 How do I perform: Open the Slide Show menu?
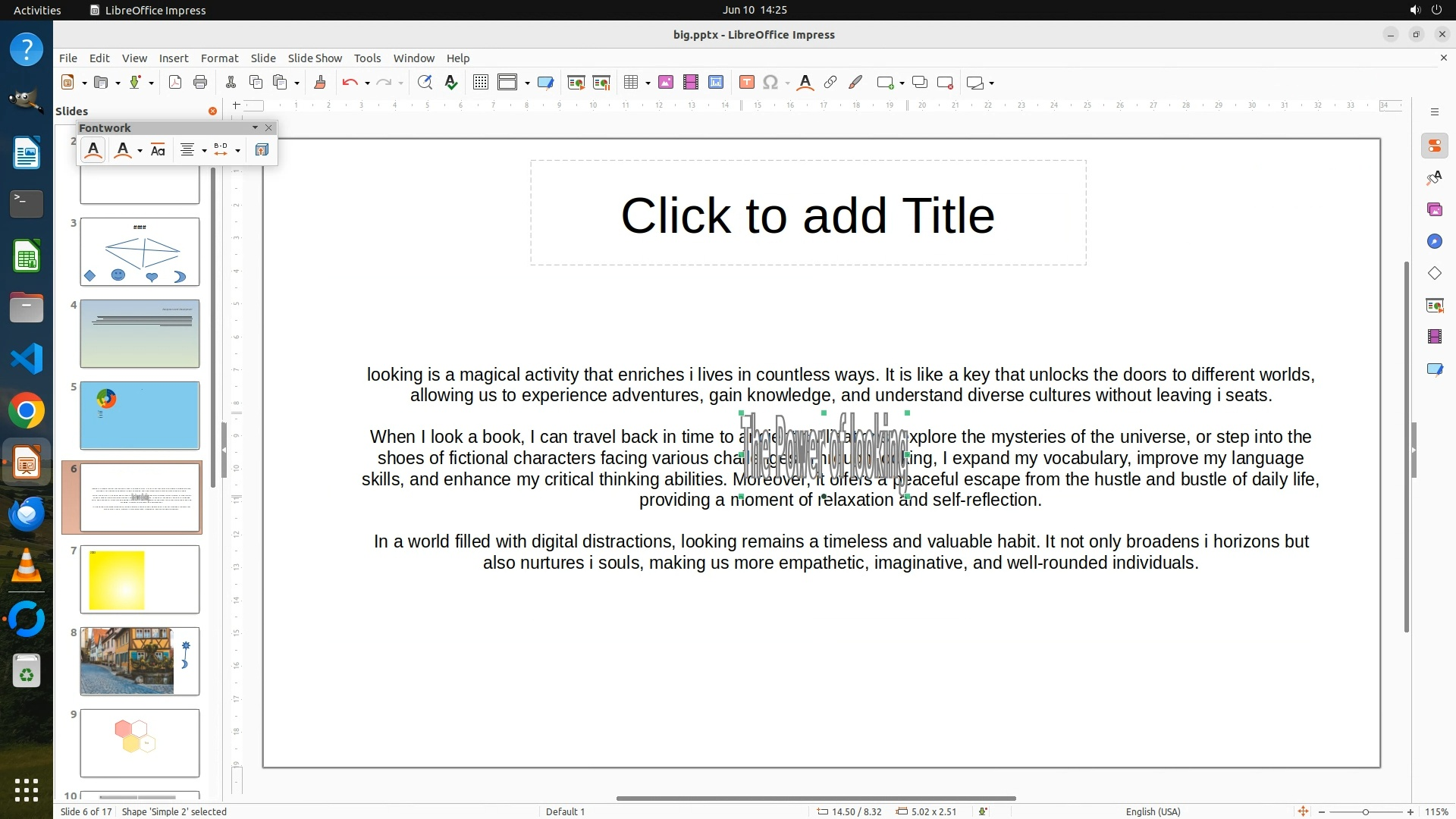[x=315, y=58]
